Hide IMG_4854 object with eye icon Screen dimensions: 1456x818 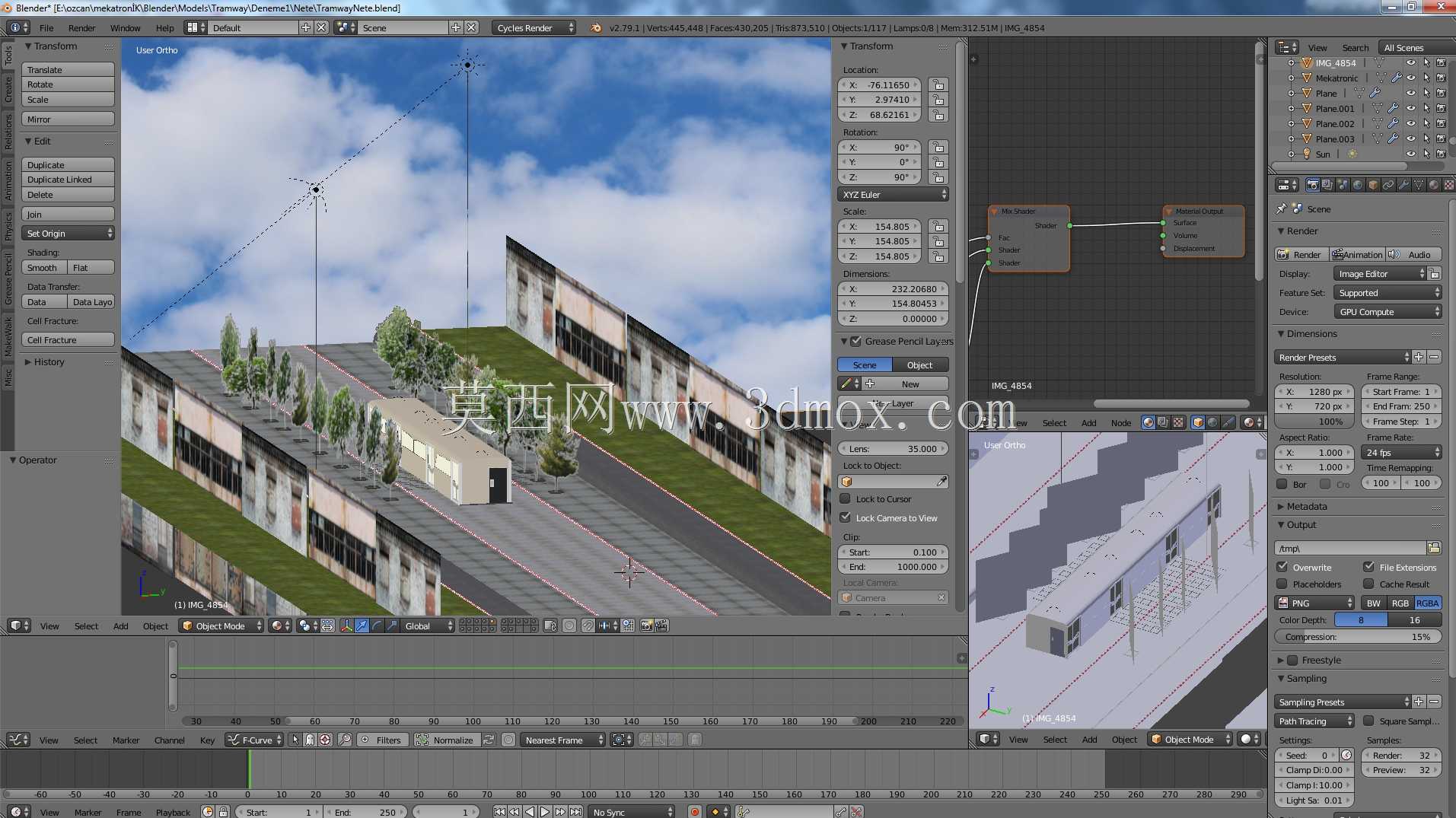click(x=1410, y=63)
